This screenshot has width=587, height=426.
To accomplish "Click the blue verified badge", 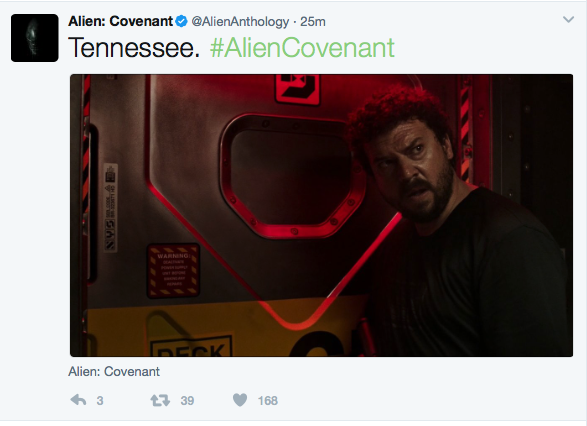I will 182,21.
